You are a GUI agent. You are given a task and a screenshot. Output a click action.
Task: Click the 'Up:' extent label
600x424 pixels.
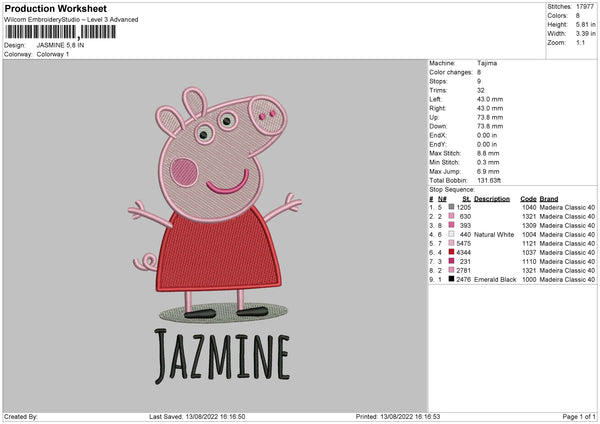434,117
